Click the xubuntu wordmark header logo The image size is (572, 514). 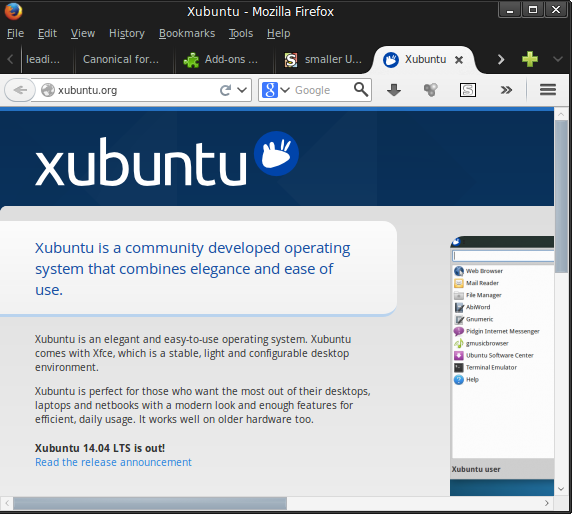pyautogui.click(x=140, y=162)
